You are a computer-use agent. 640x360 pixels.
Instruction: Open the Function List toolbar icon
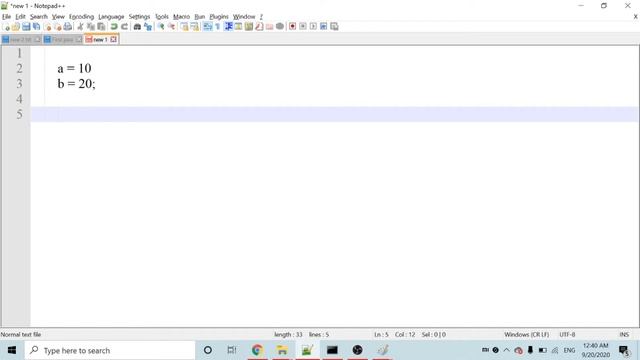click(x=259, y=27)
